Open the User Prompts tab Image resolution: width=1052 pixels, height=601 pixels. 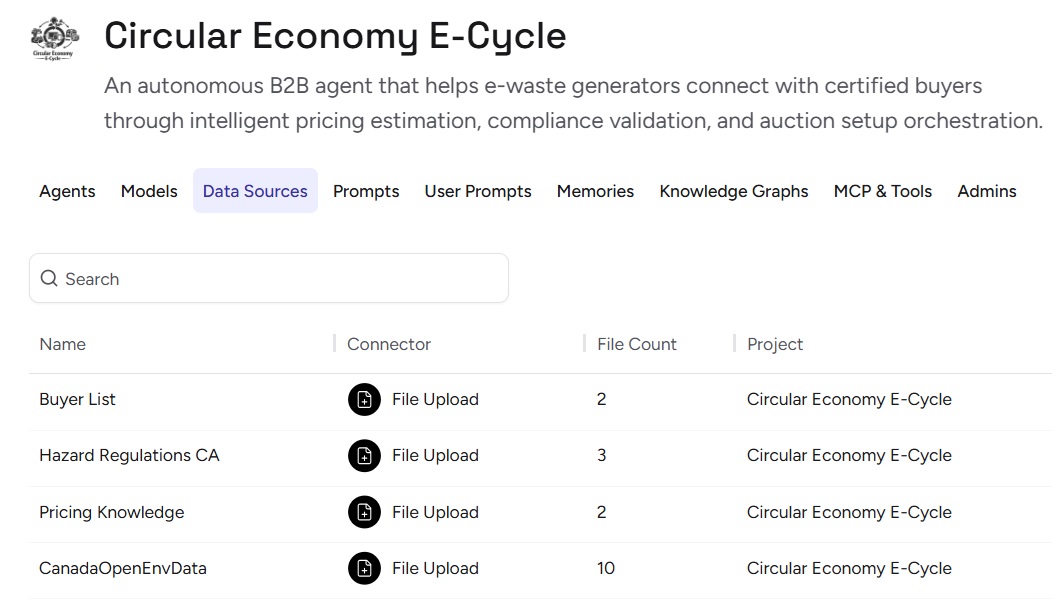478,191
